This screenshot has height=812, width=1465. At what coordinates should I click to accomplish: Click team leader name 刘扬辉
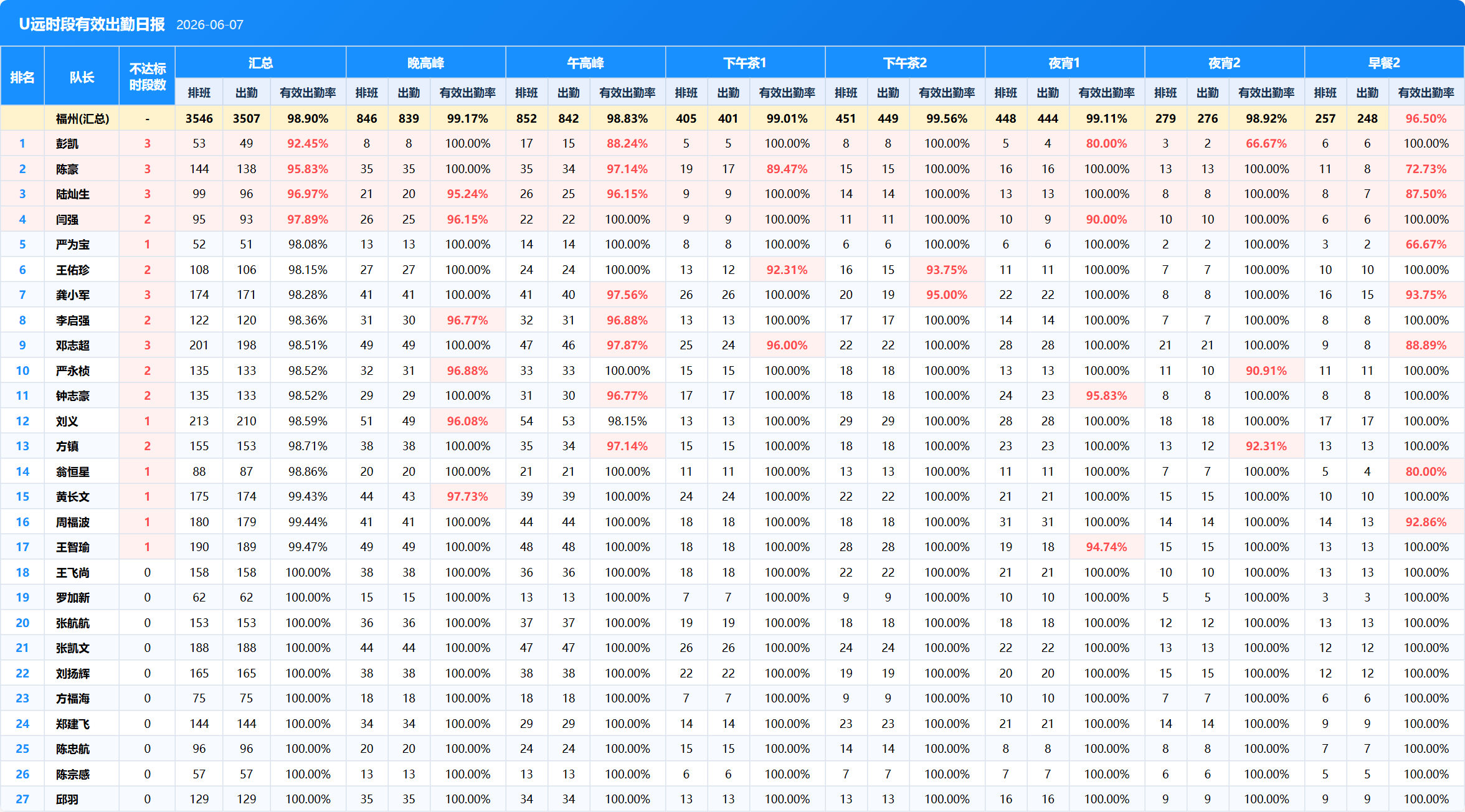point(73,673)
